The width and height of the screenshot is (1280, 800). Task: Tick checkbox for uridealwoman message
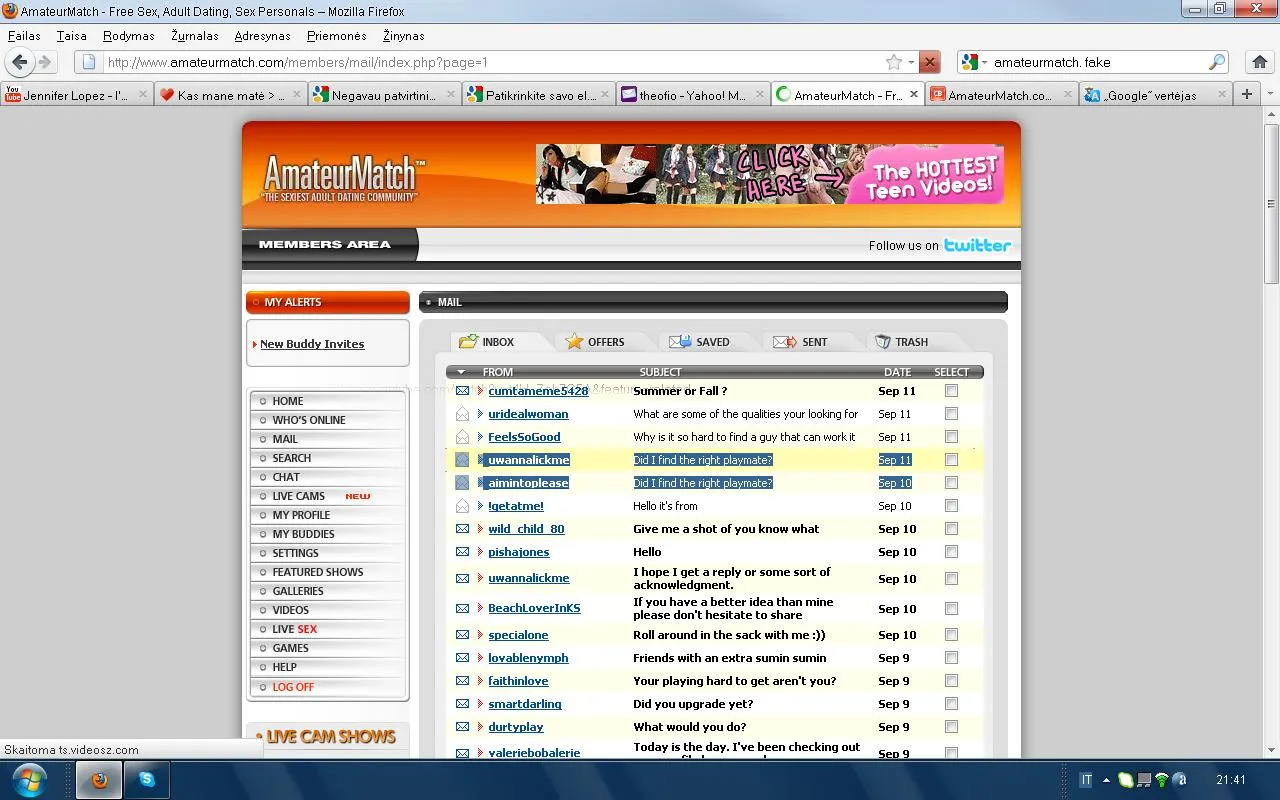(951, 413)
